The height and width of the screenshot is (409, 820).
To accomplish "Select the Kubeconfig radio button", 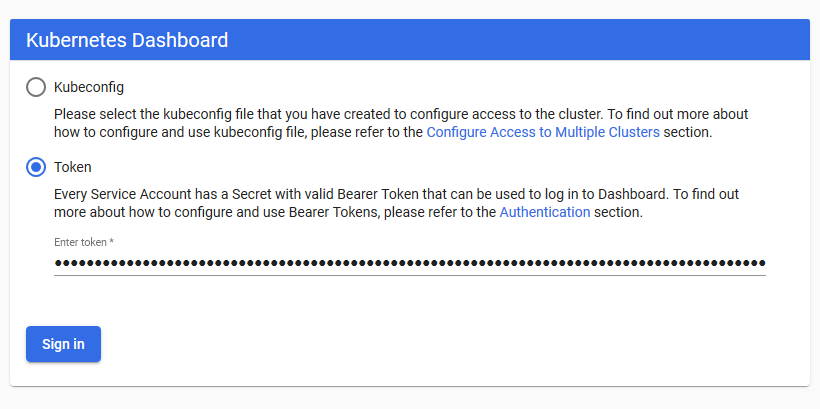I will tap(36, 87).
